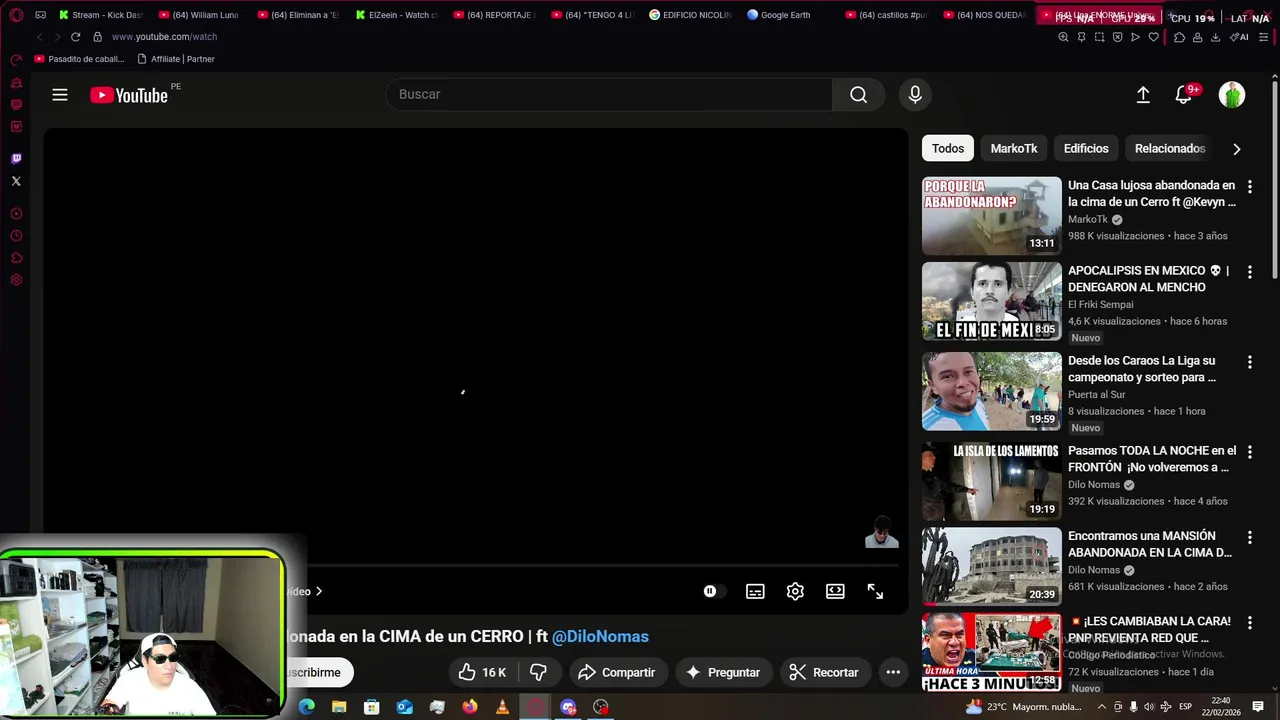The width and height of the screenshot is (1280, 720).
Task: Open YouTube notifications bell
Action: click(1183, 94)
